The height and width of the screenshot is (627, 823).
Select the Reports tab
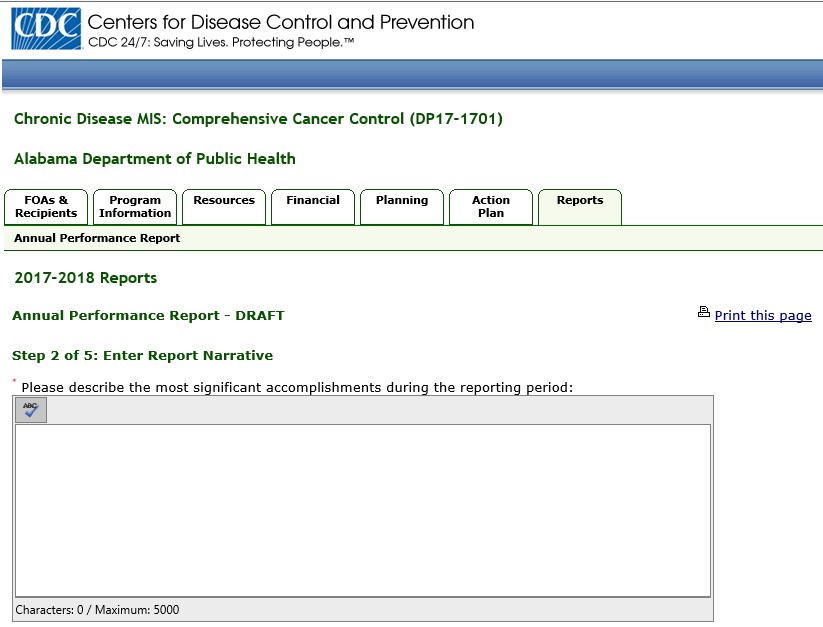580,201
